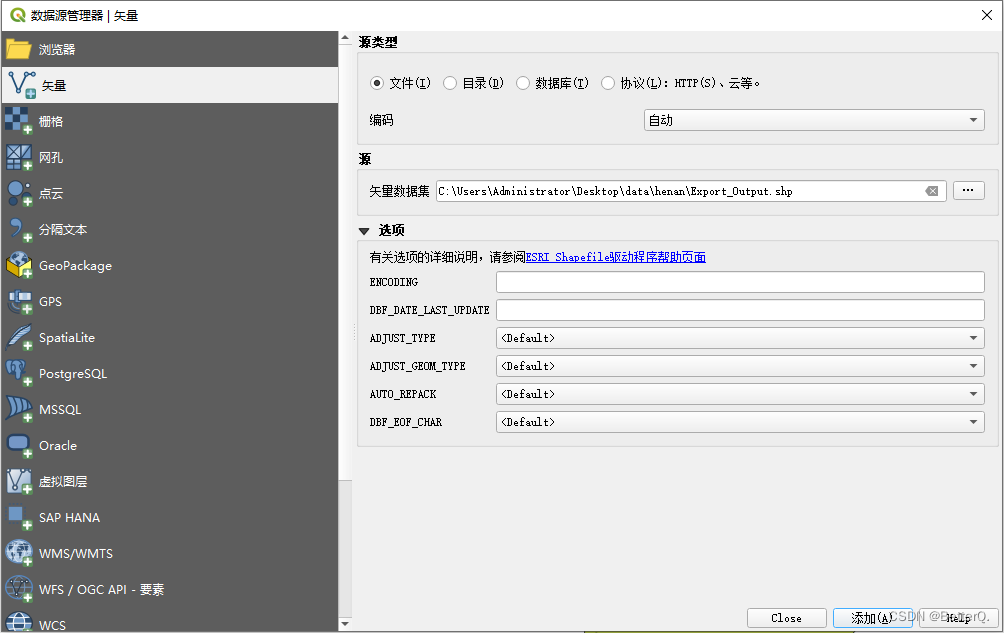The image size is (1004, 633).
Task: Click the sidebar scroll-down arrow
Action: [x=345, y=623]
